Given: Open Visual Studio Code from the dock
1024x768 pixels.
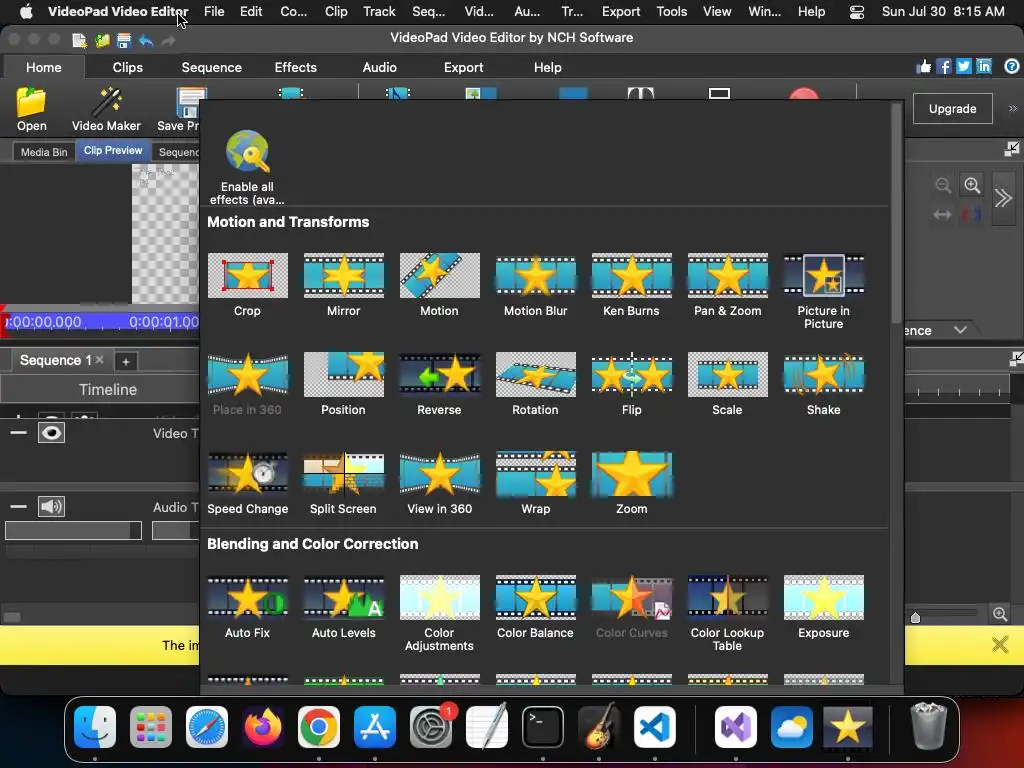Looking at the screenshot, I should click(x=654, y=727).
